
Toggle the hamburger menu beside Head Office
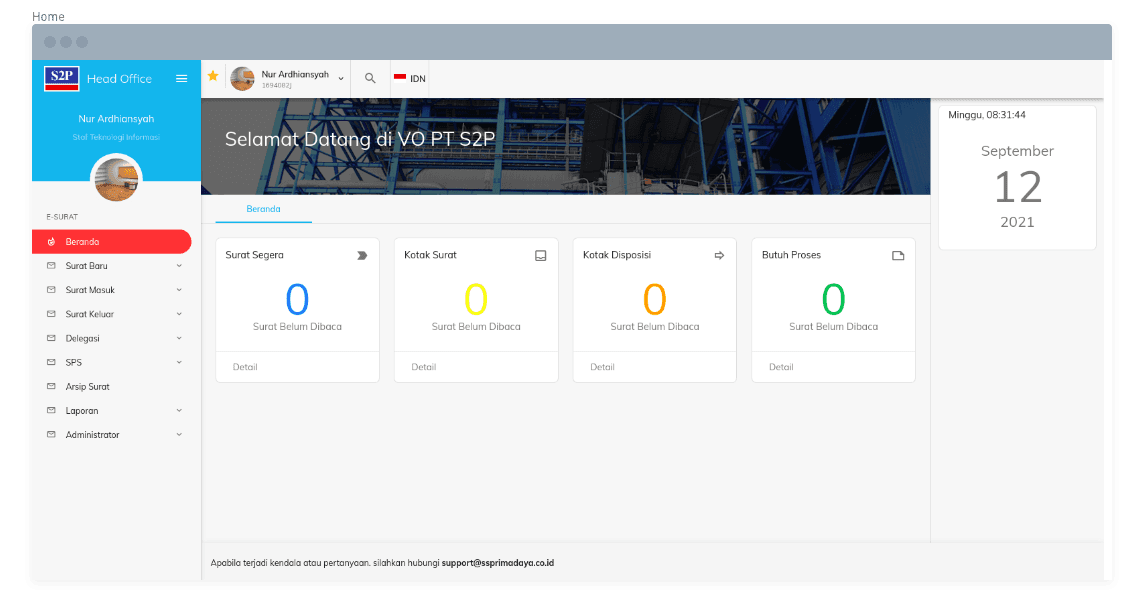point(182,78)
